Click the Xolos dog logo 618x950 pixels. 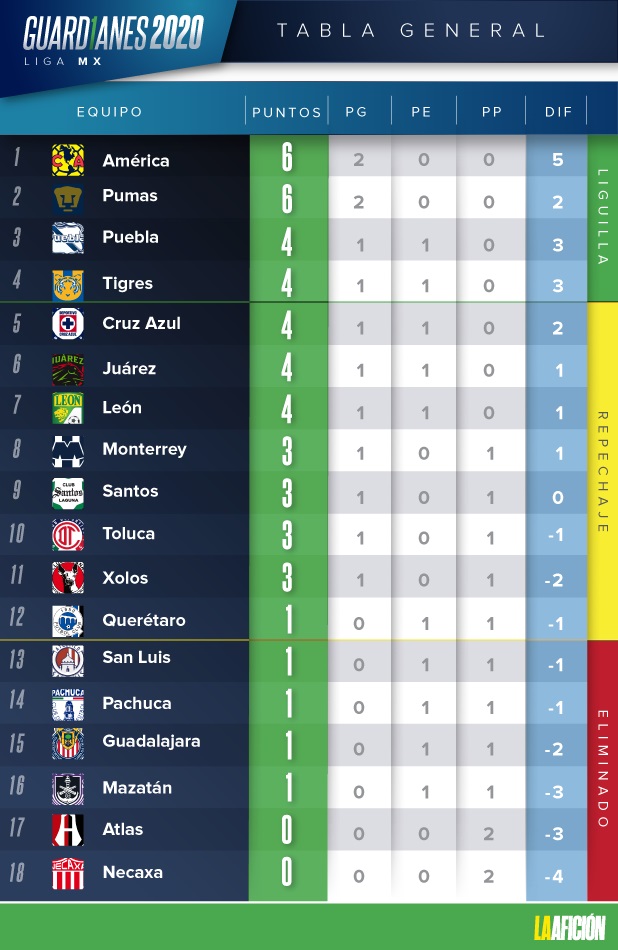tap(68, 577)
